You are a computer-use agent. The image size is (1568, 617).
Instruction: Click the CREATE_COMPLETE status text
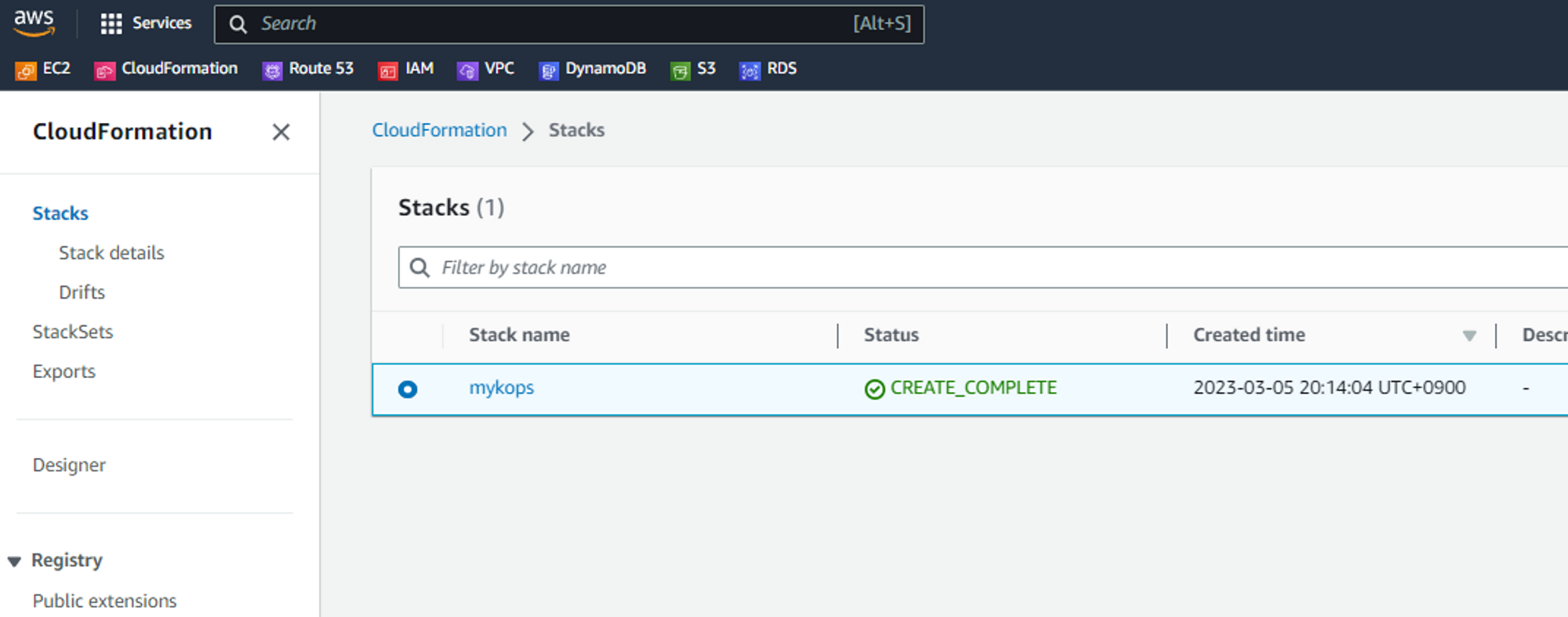(x=974, y=388)
